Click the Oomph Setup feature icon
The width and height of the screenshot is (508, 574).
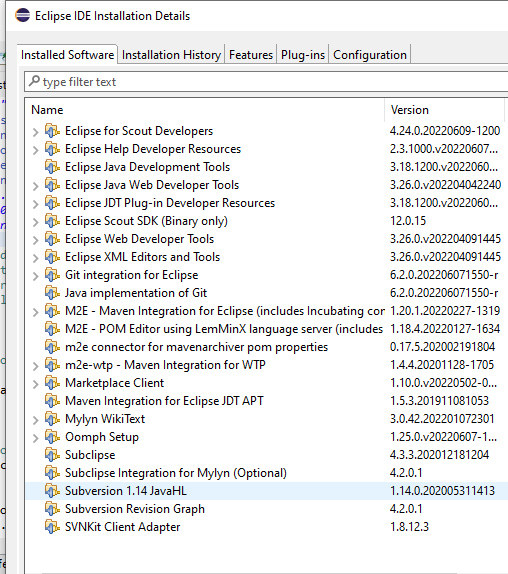point(52,437)
